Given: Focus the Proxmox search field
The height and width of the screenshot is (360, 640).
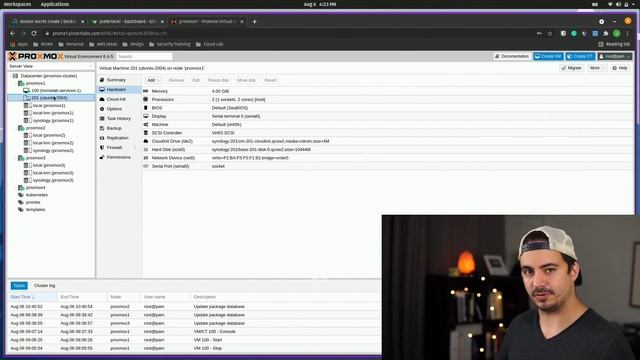Looking at the screenshot, I should coord(144,56).
